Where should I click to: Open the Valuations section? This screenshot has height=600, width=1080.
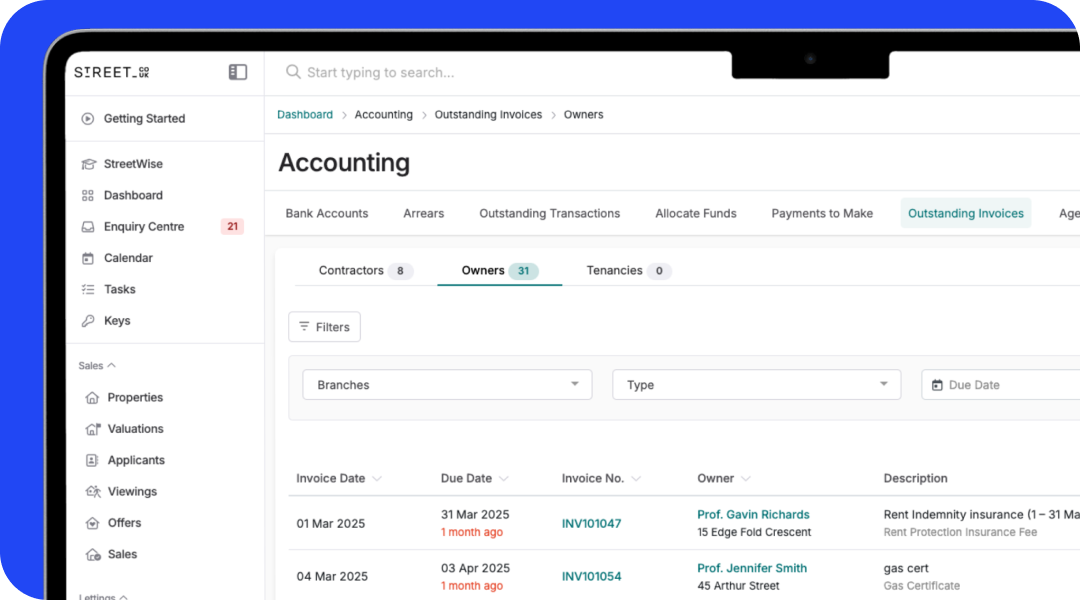[131, 428]
